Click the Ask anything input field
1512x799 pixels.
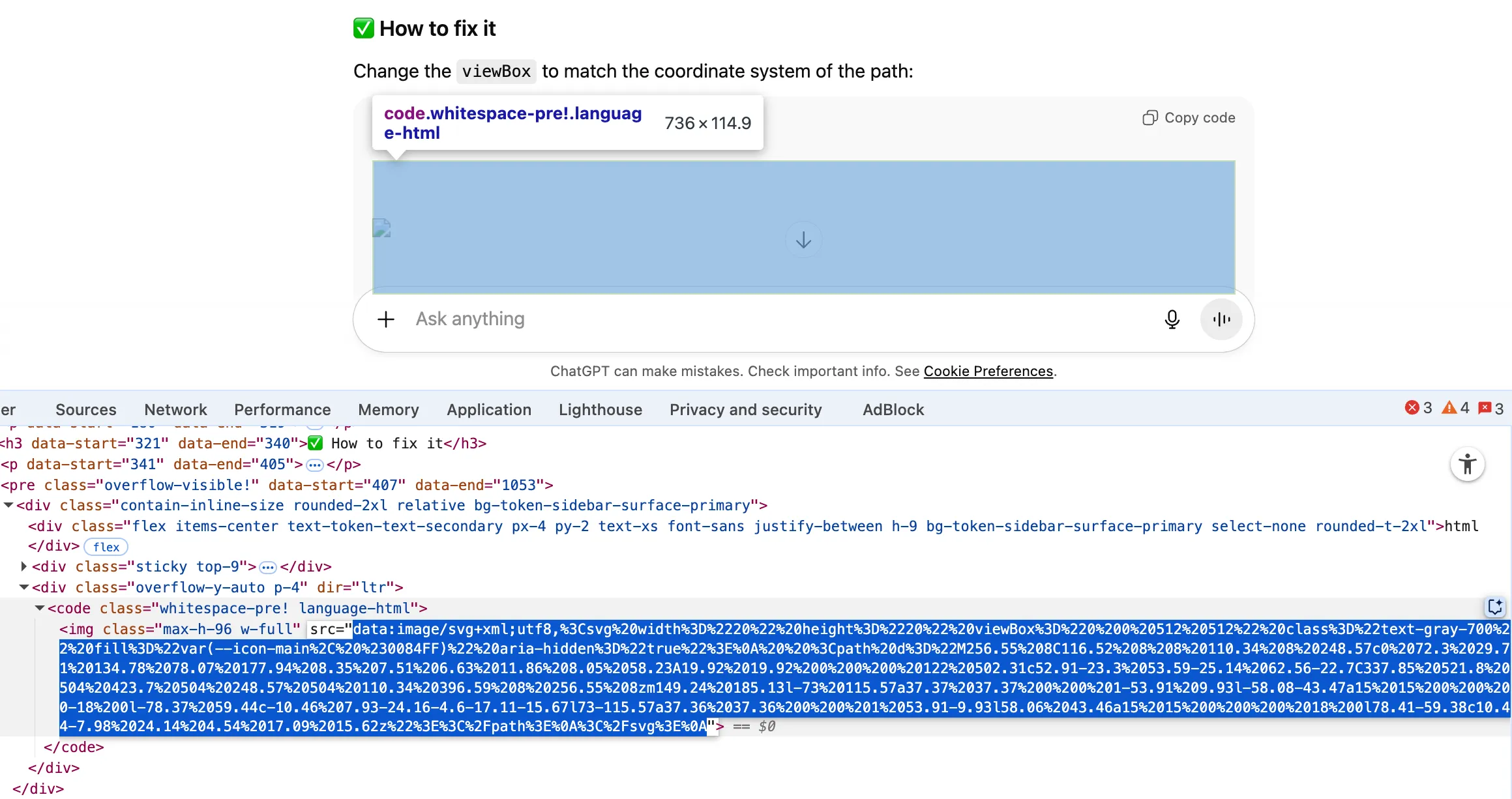(x=717, y=319)
